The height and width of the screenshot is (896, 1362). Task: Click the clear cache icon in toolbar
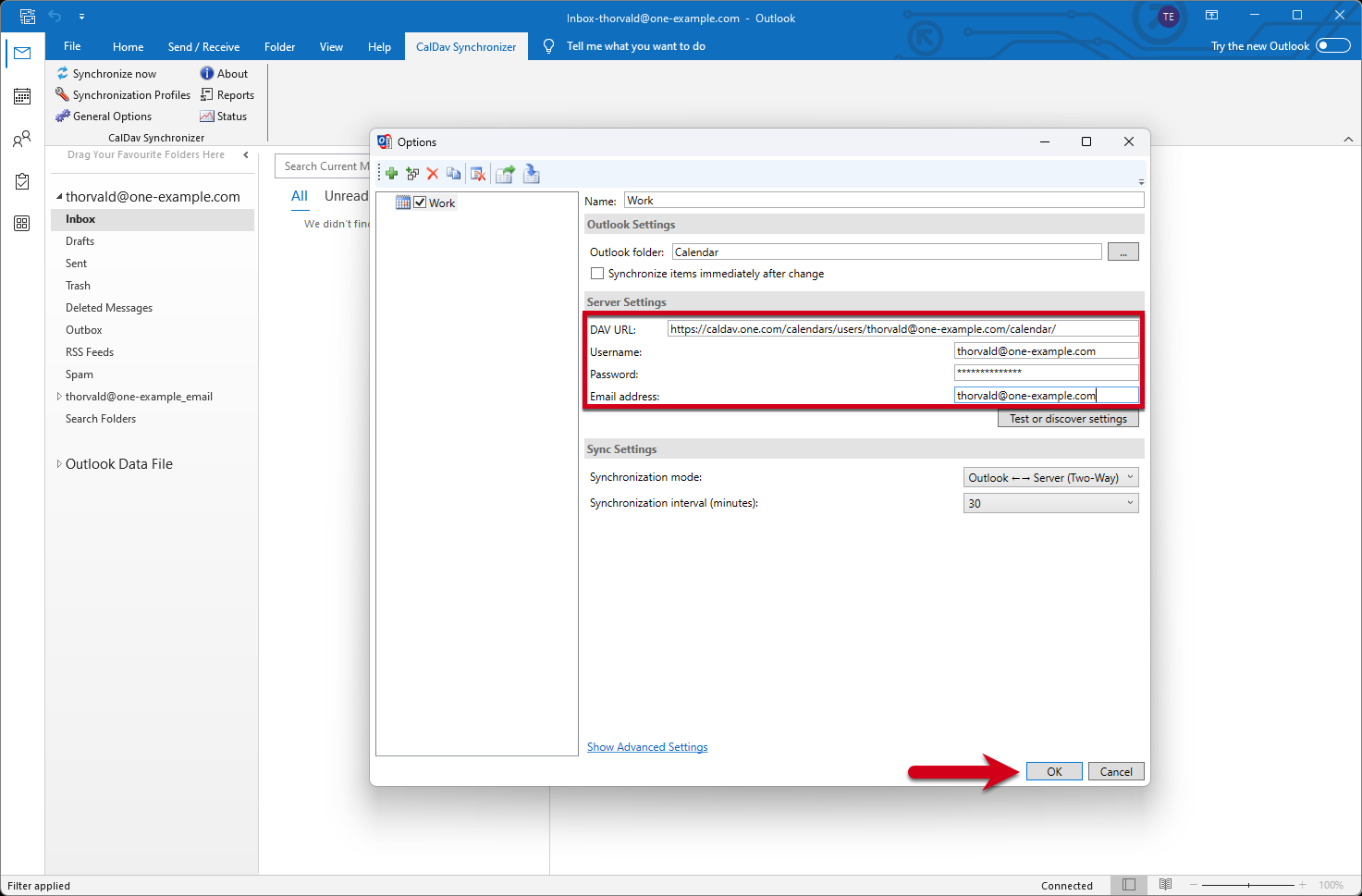[478, 174]
